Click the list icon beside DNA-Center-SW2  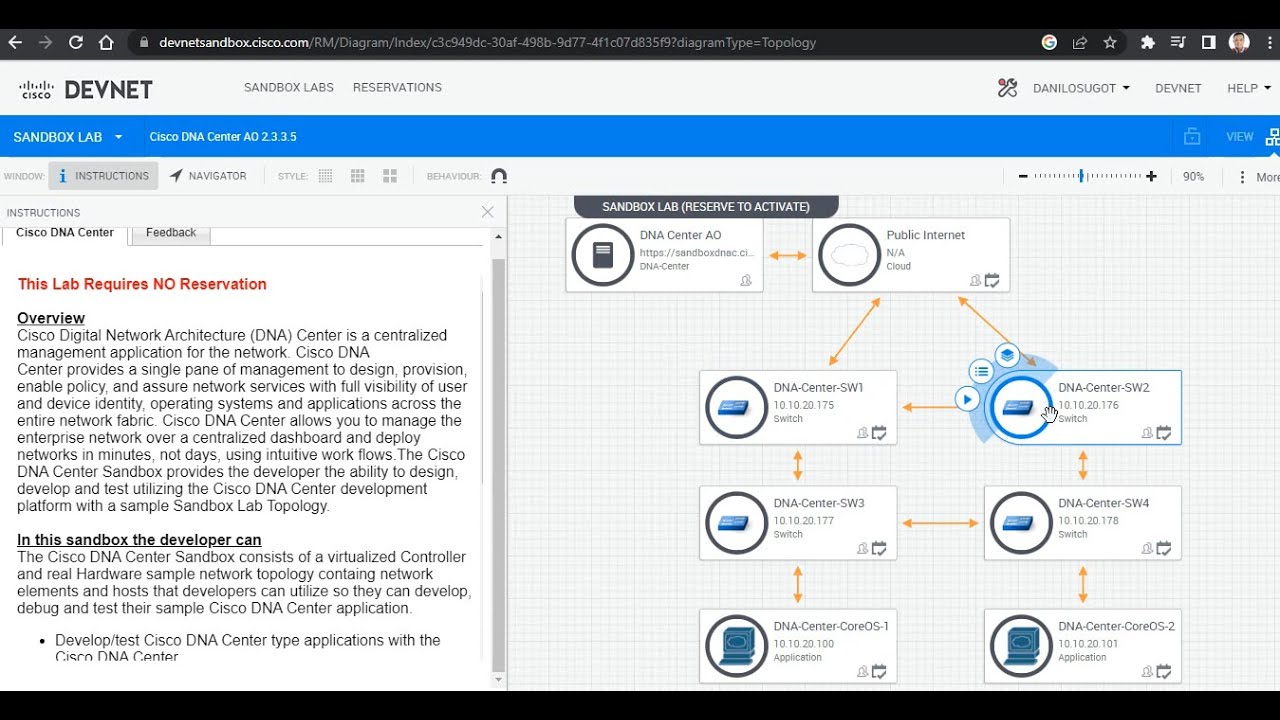click(981, 372)
